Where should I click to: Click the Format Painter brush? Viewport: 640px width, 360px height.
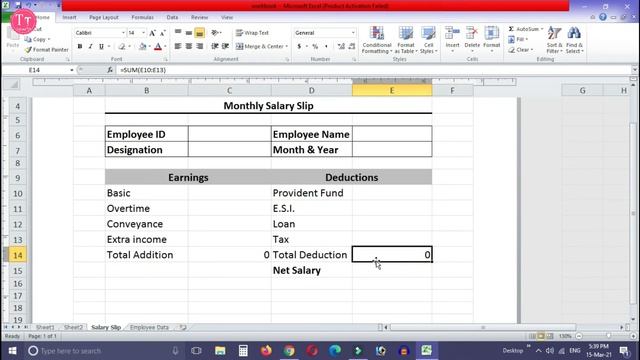pos(28,50)
